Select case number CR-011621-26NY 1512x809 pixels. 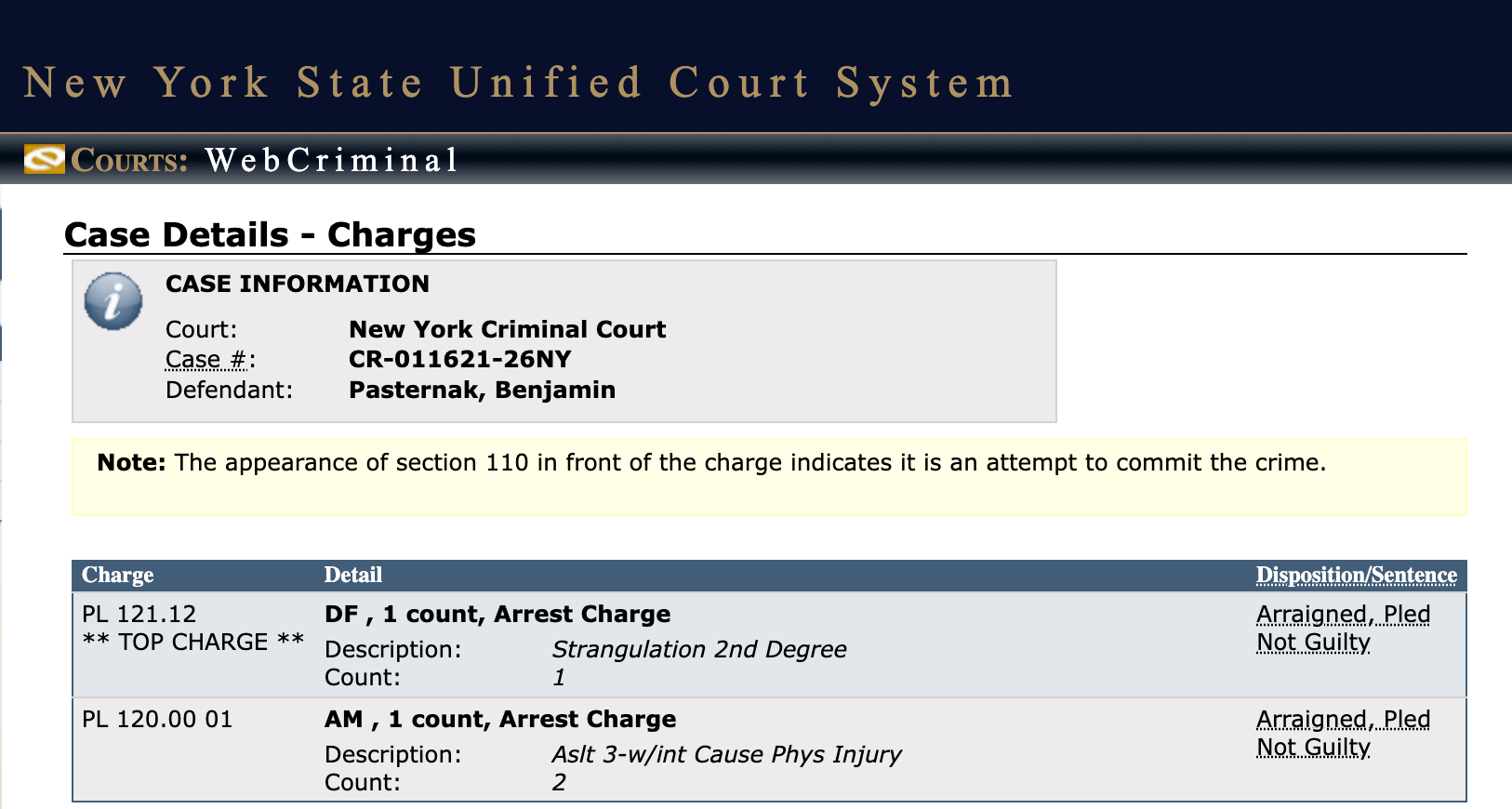(459, 360)
